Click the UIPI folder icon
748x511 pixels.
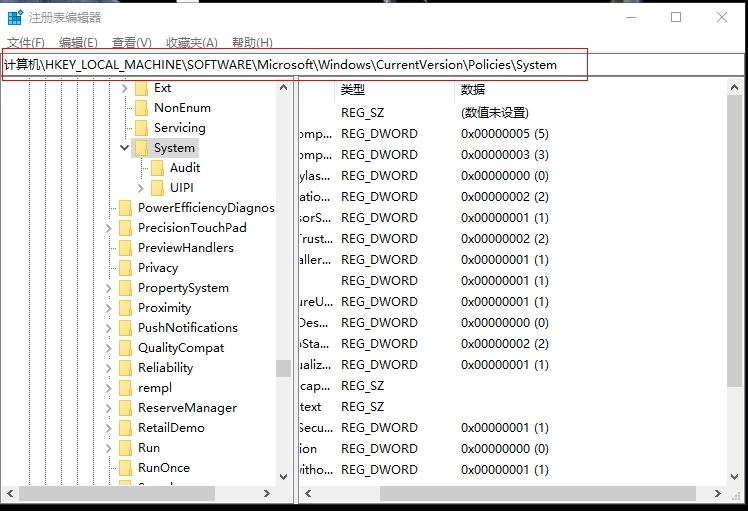click(157, 188)
